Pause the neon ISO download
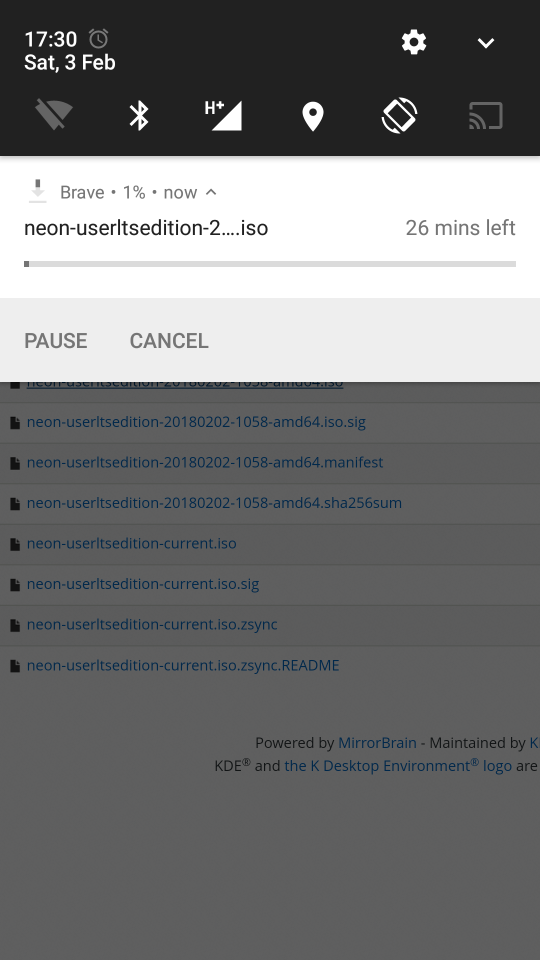 pyautogui.click(x=56, y=341)
